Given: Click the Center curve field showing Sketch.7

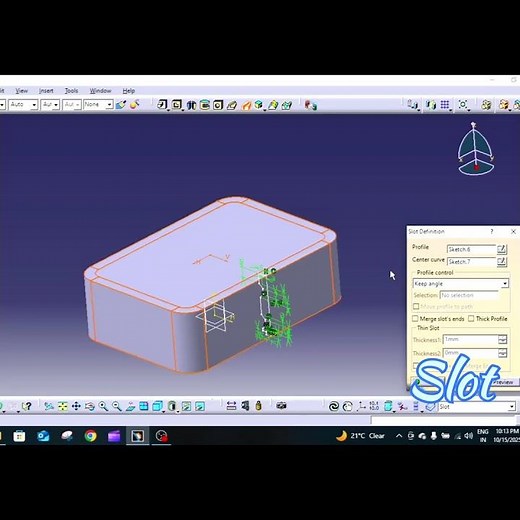Looking at the screenshot, I should [471, 262].
